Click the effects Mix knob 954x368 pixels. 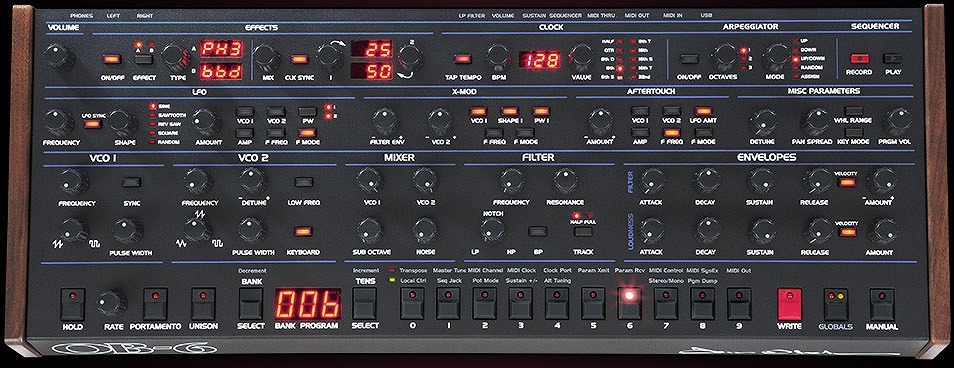tap(267, 58)
